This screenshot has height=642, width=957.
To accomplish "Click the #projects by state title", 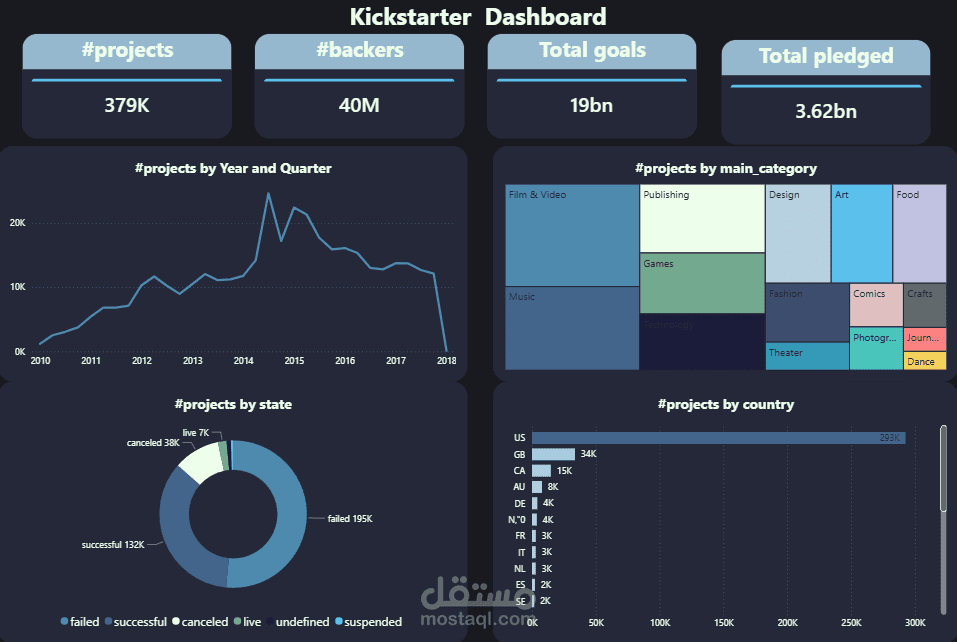I will coord(233,405).
